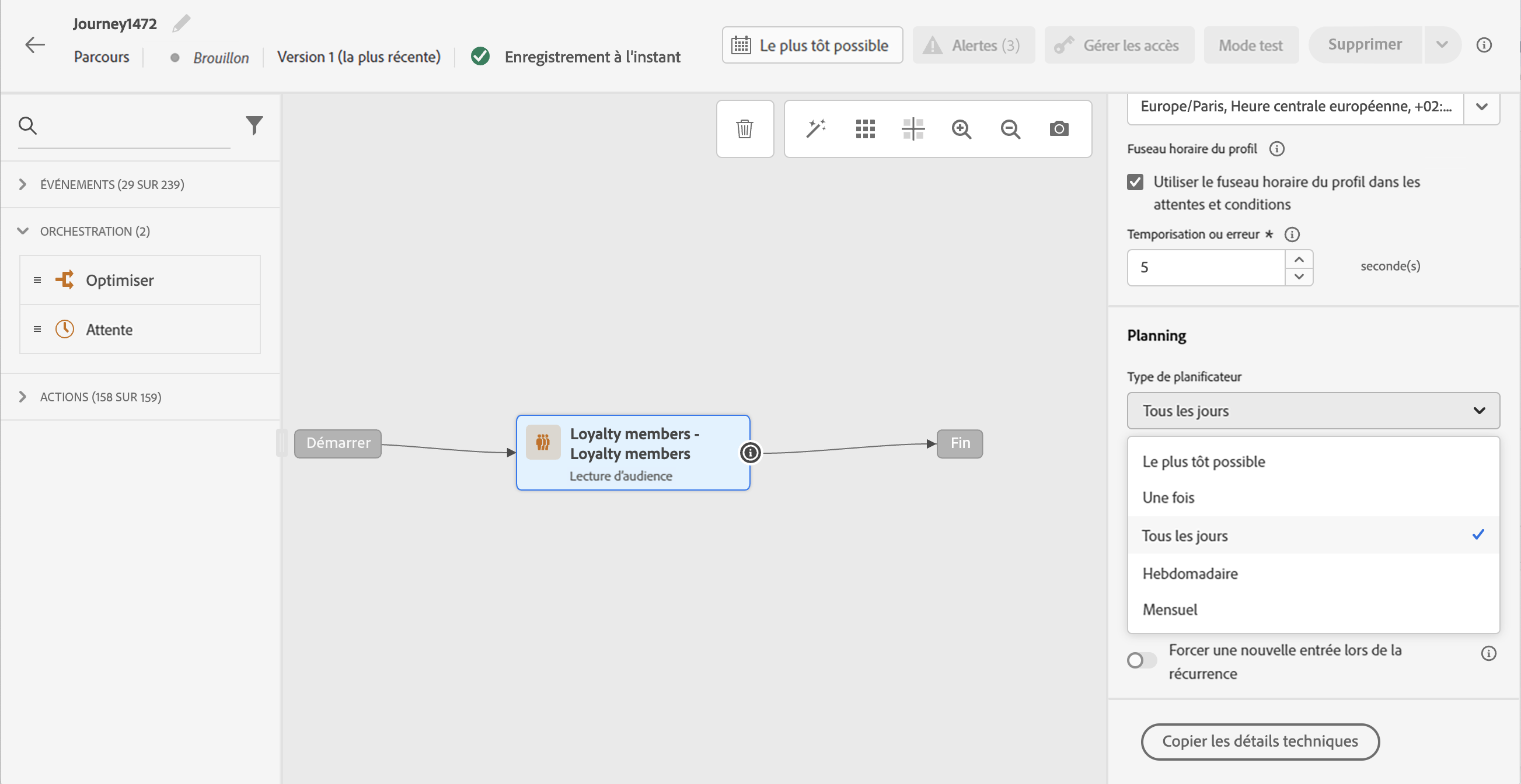This screenshot has width=1521, height=784.
Task: Open the Europe/Paris timezone dropdown
Action: tap(1481, 107)
